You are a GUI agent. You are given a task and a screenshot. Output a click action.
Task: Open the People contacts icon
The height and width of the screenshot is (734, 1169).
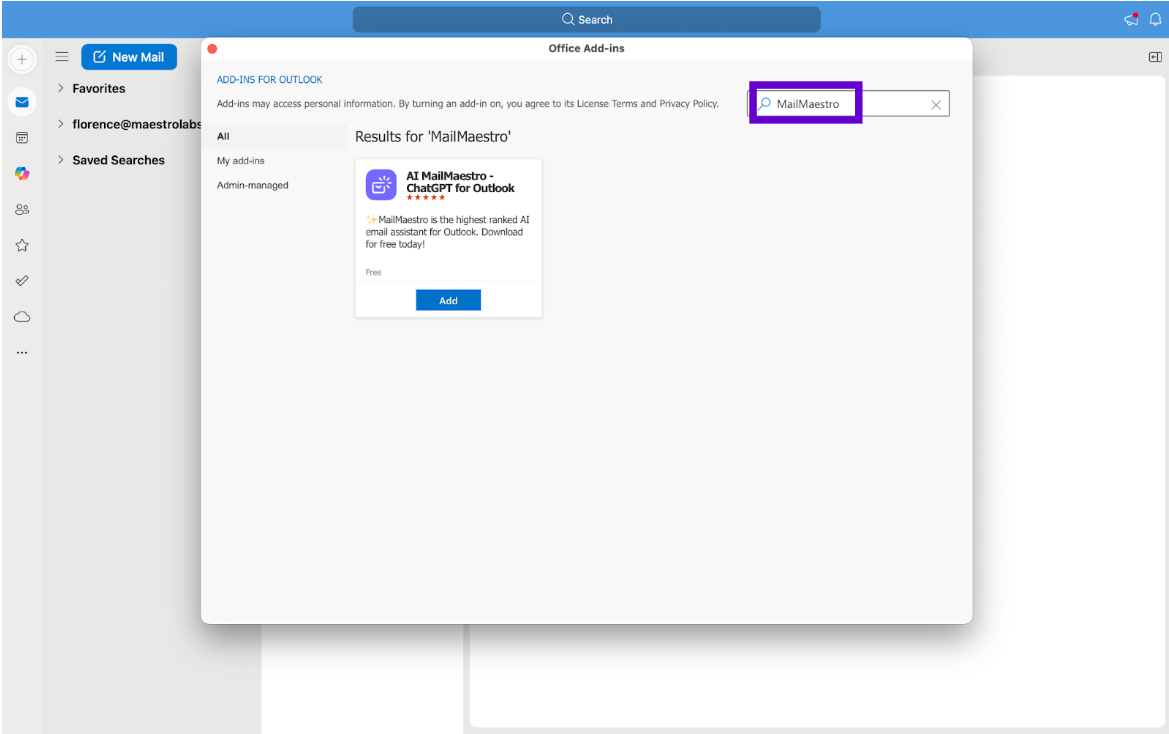(22, 209)
